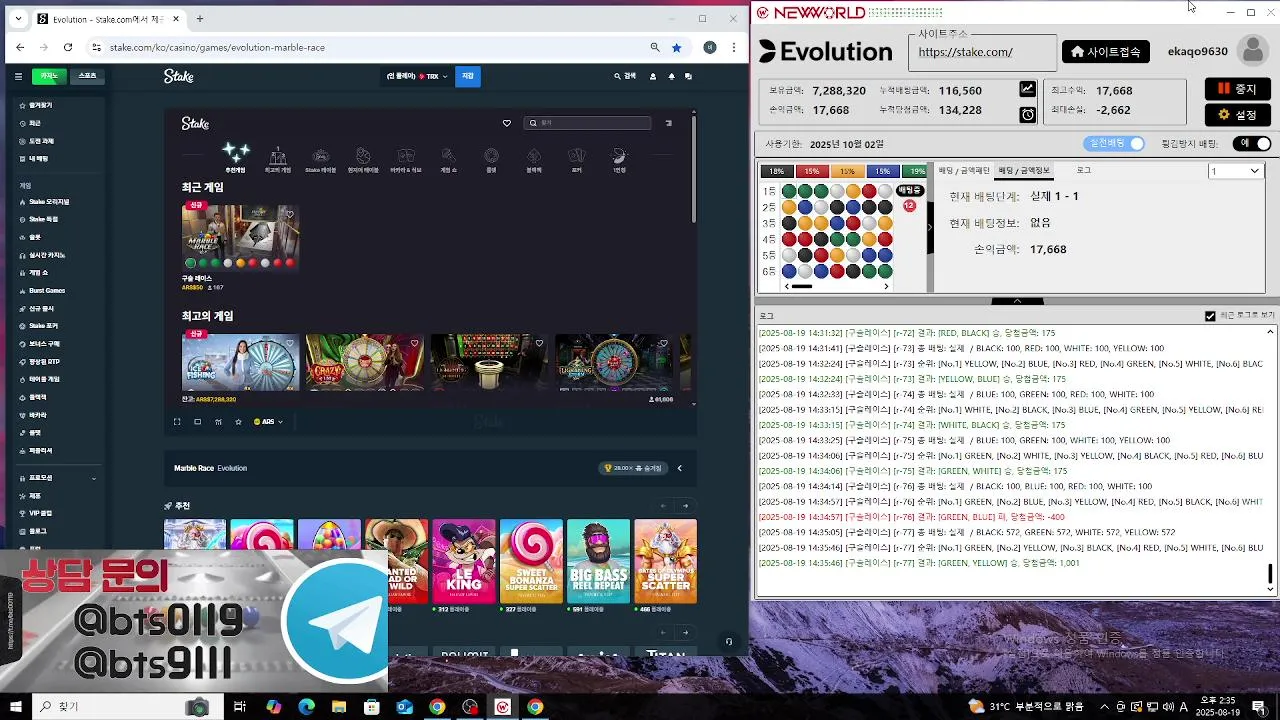Viewport: 1280px width, 720px height.
Task: Open the Stake hamburger menu
Action: 18,76
